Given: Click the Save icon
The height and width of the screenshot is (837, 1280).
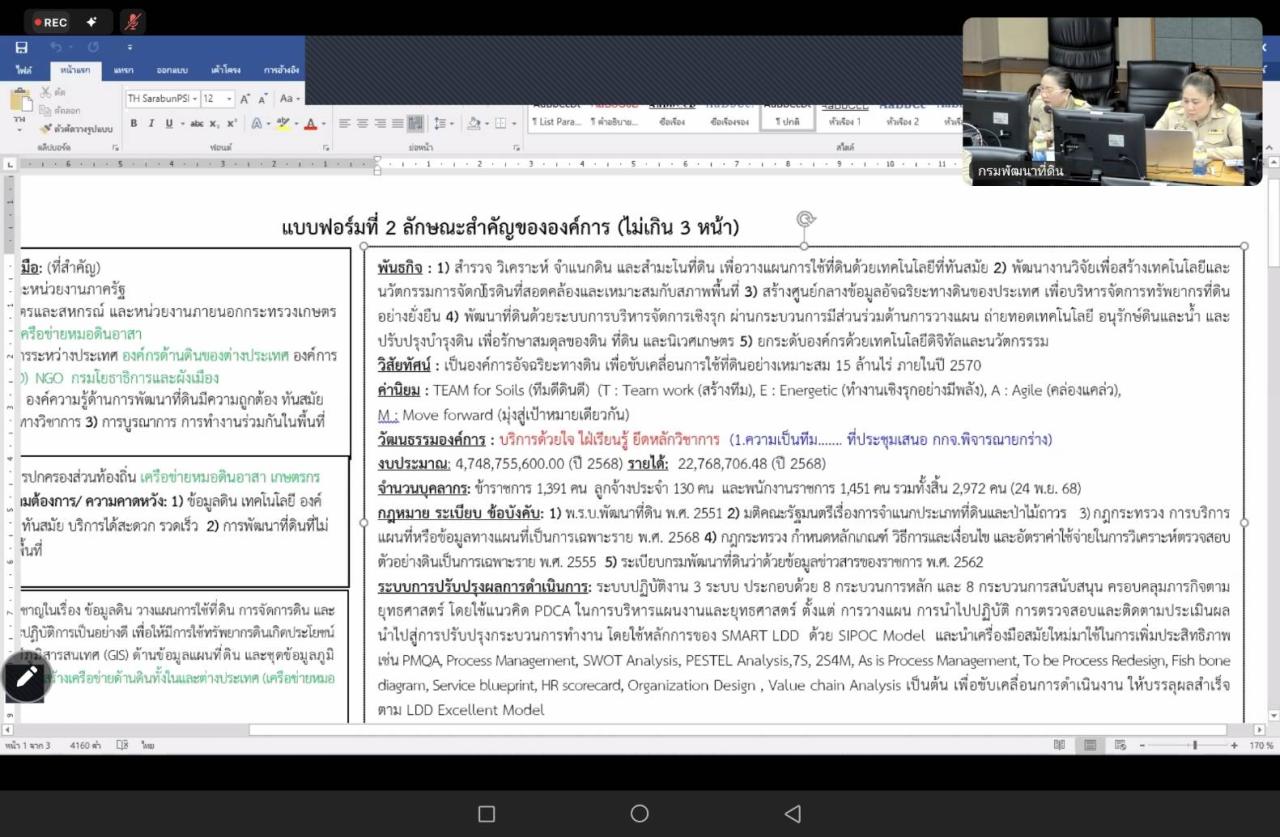Looking at the screenshot, I should (x=20, y=47).
